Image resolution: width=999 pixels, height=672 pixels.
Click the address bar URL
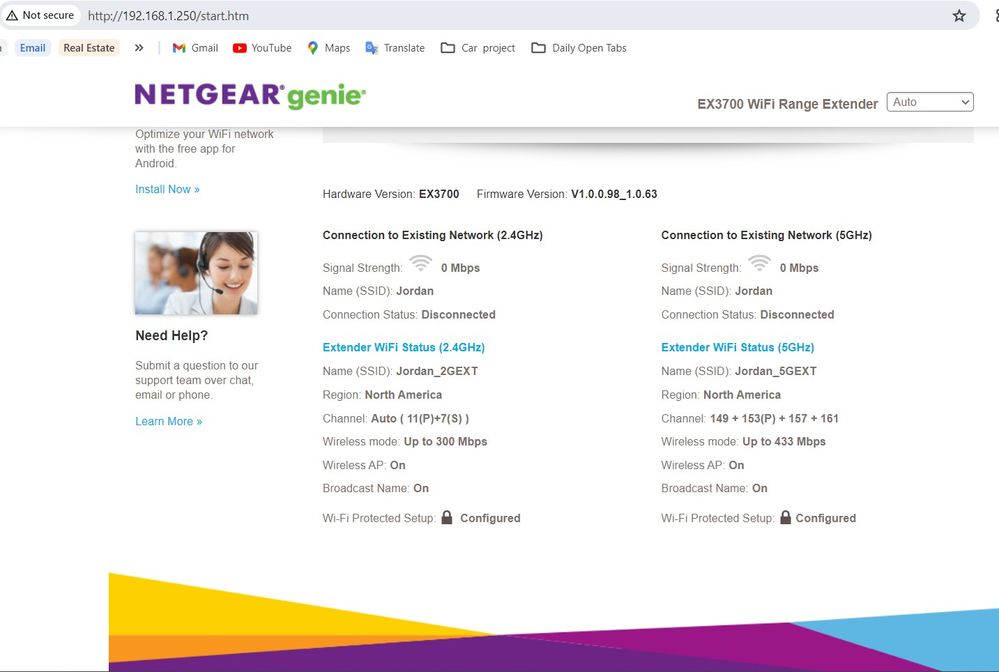click(x=168, y=16)
